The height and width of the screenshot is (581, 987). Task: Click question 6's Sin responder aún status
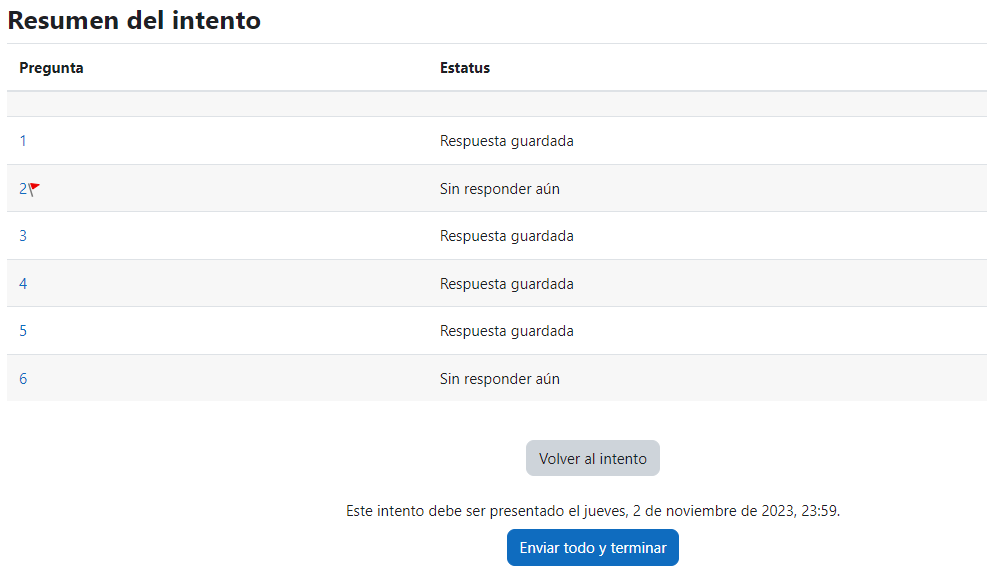click(x=499, y=379)
